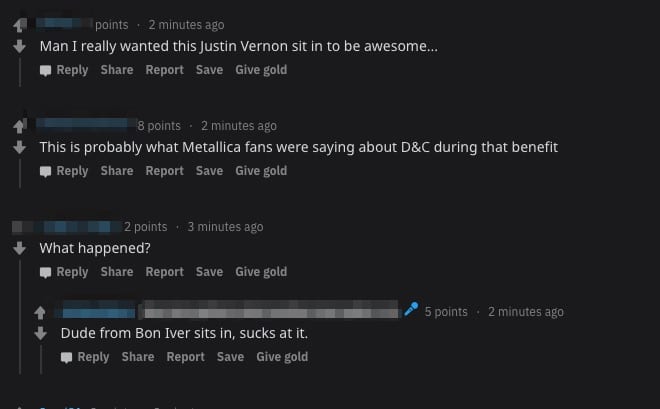Report the Bon Iver reply comment
Image resolution: width=660 pixels, height=409 pixels.
click(x=186, y=357)
